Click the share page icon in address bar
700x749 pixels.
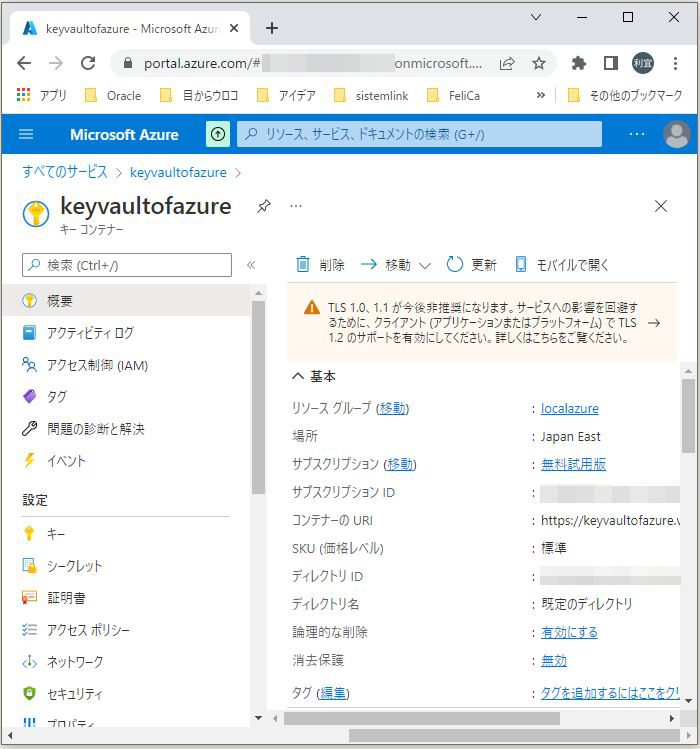coord(507,63)
